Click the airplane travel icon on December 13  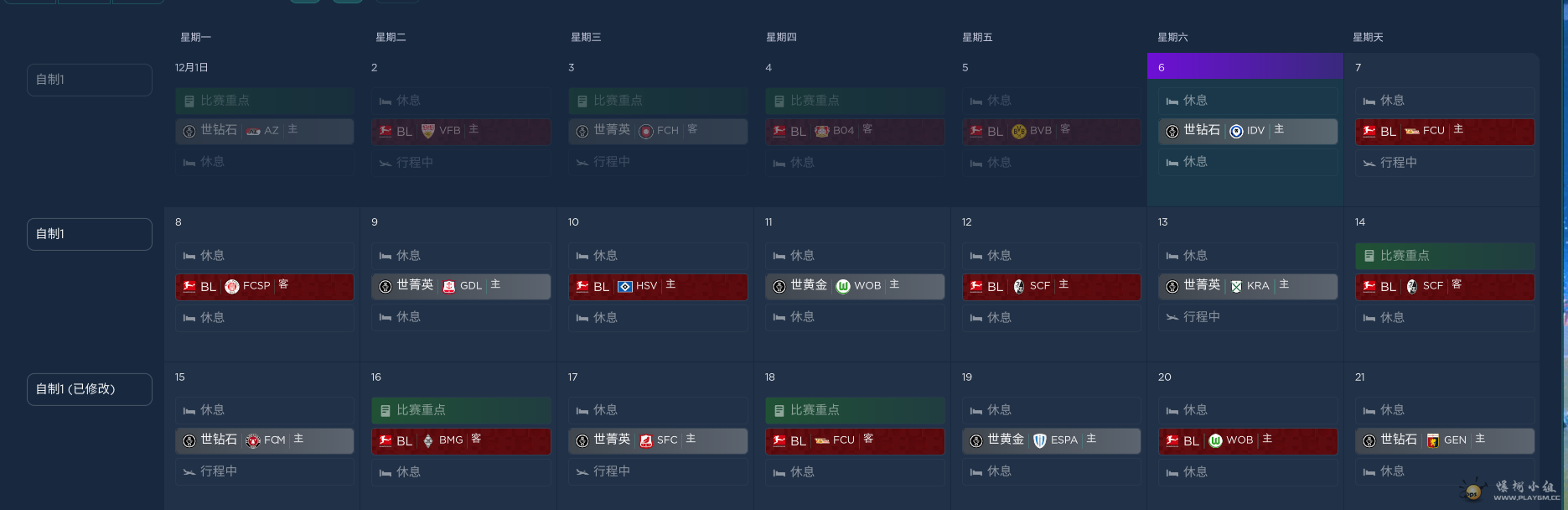click(1172, 317)
